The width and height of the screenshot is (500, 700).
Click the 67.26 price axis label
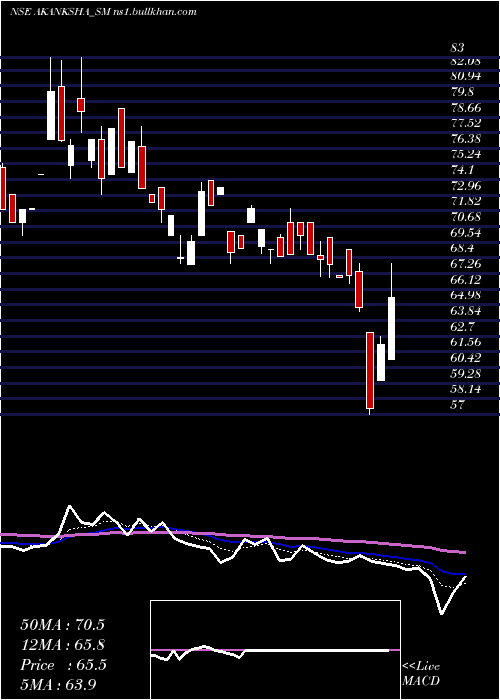coord(466,264)
